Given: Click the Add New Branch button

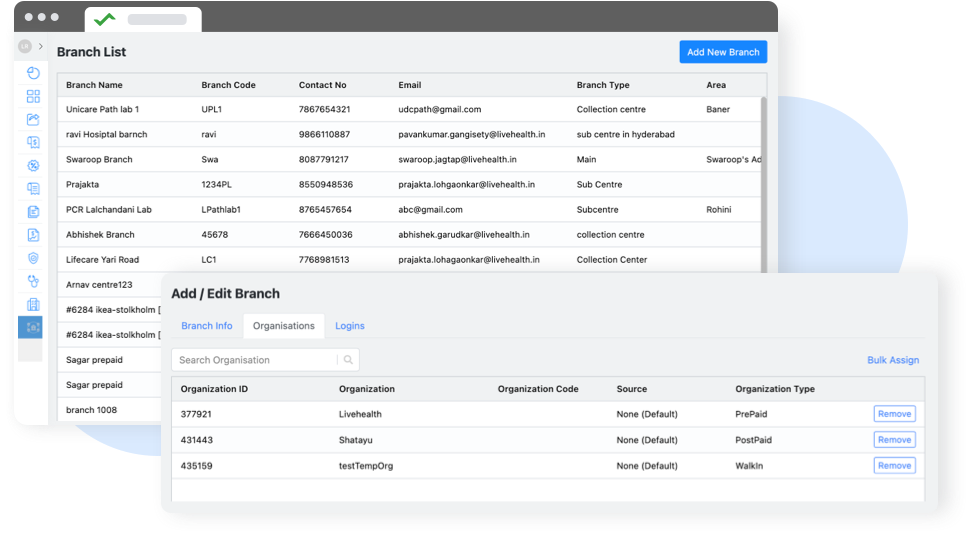Looking at the screenshot, I should [x=723, y=52].
